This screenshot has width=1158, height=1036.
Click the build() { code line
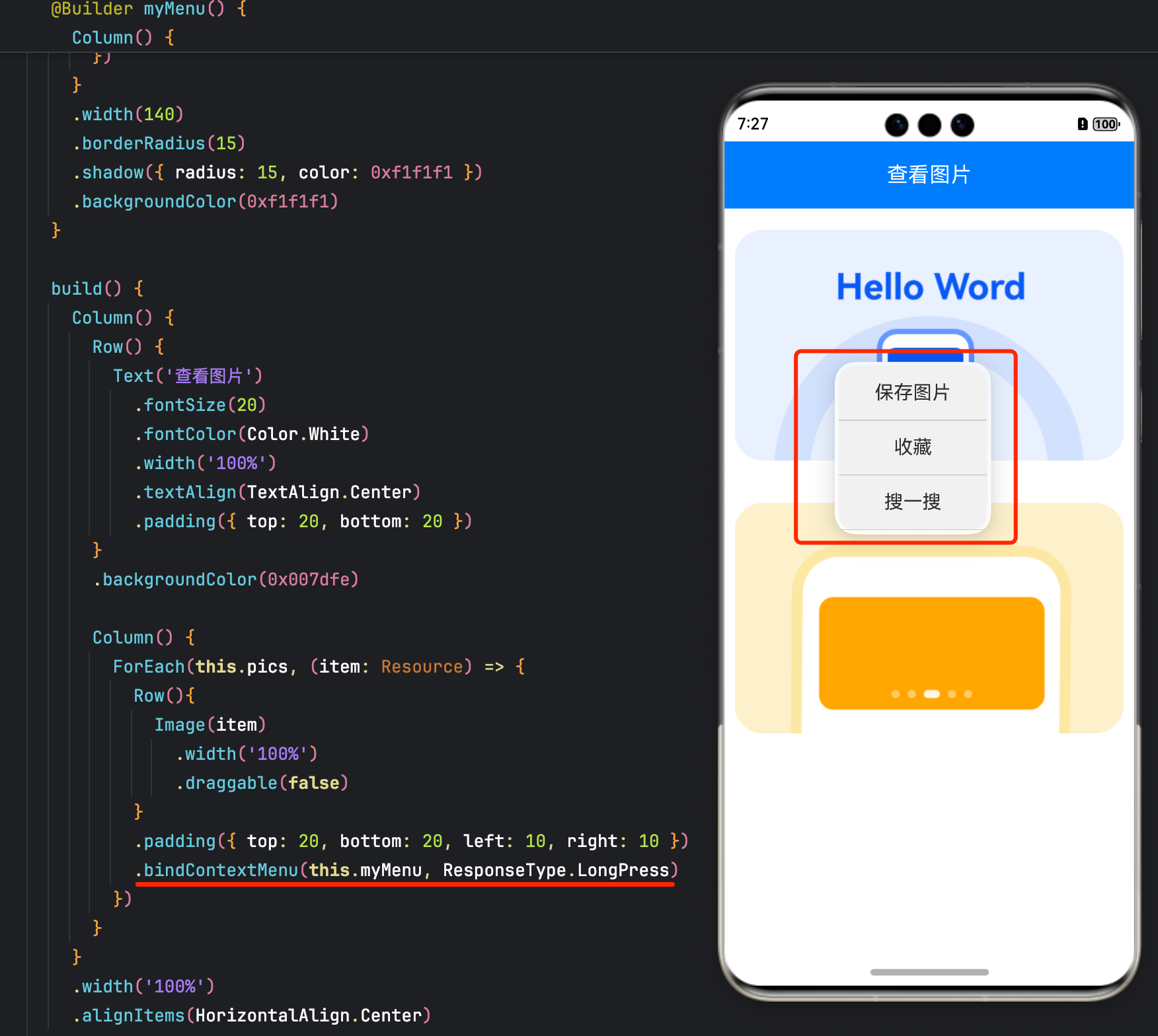pyautogui.click(x=97, y=289)
